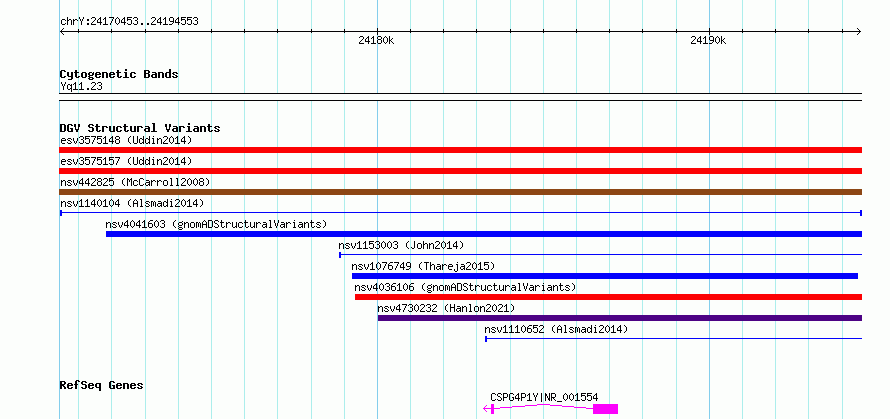The width and height of the screenshot is (890, 419).
Task: Click the CSPG4P1Y|NR_001554 gene label
Action: click(544, 397)
